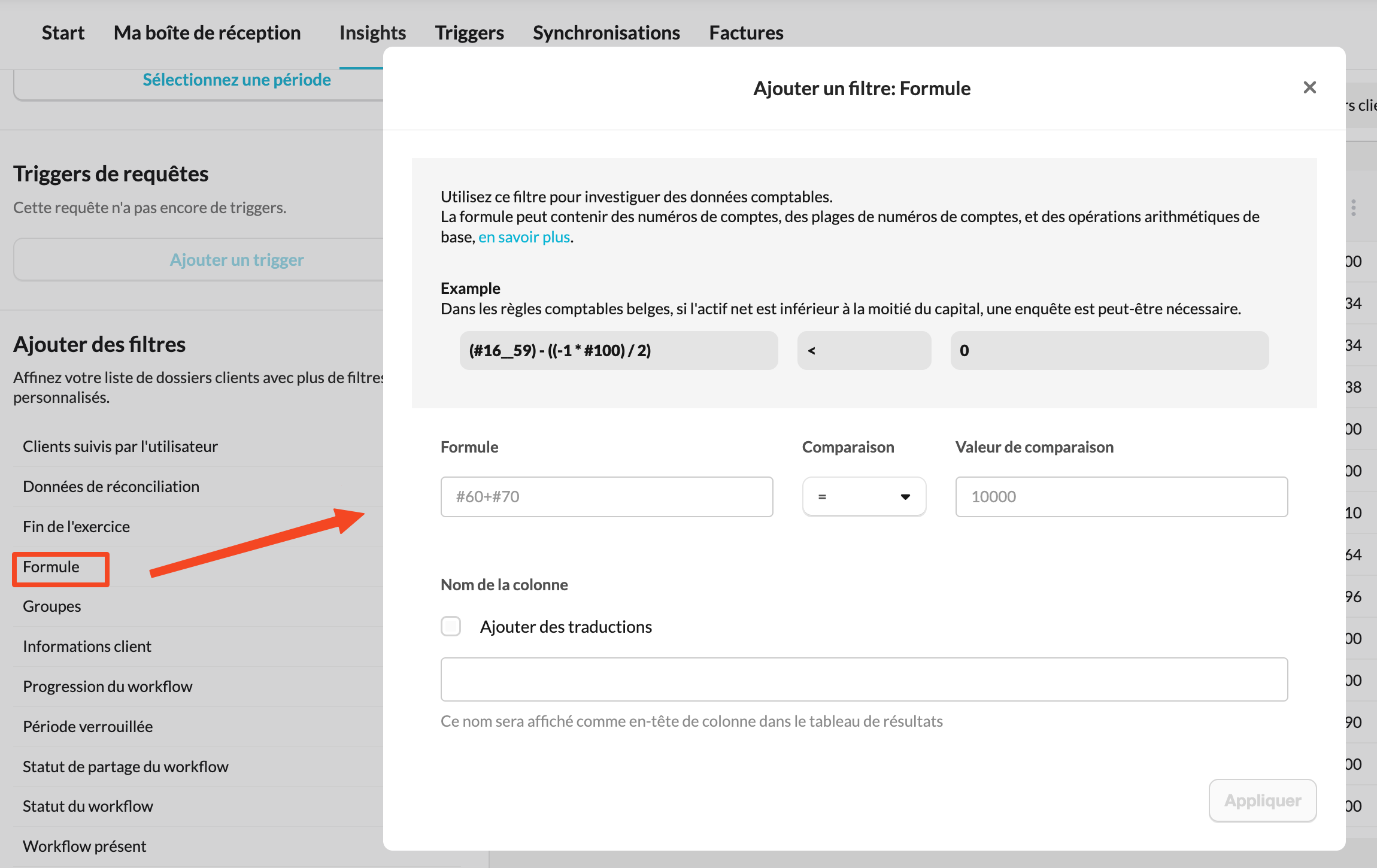Click the vertical three-dot menu icon
Viewport: 1377px width, 868px height.
point(1353,208)
